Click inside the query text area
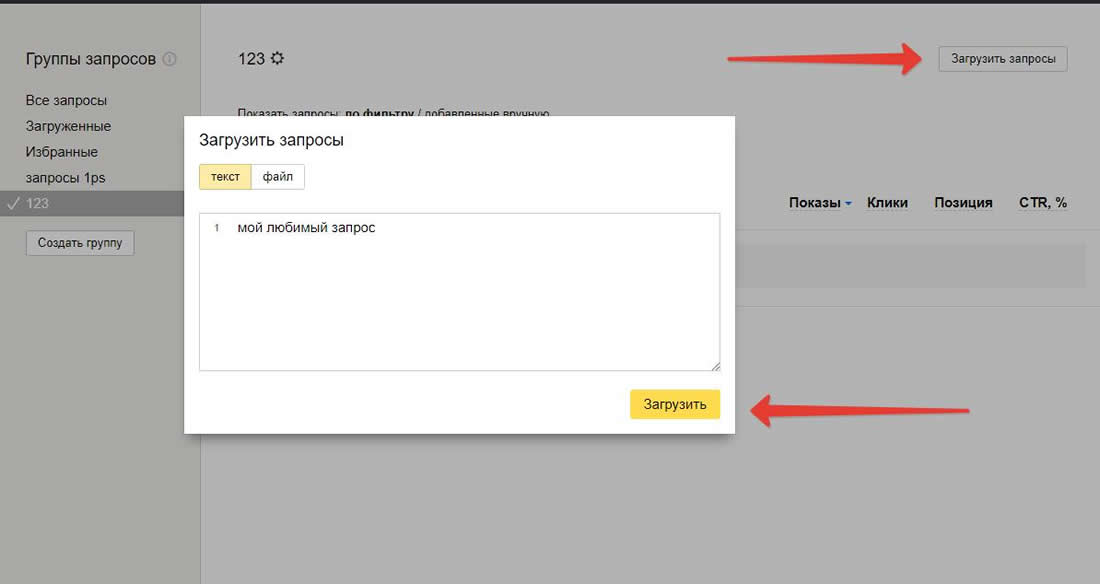This screenshot has height=584, width=1100. [459, 300]
